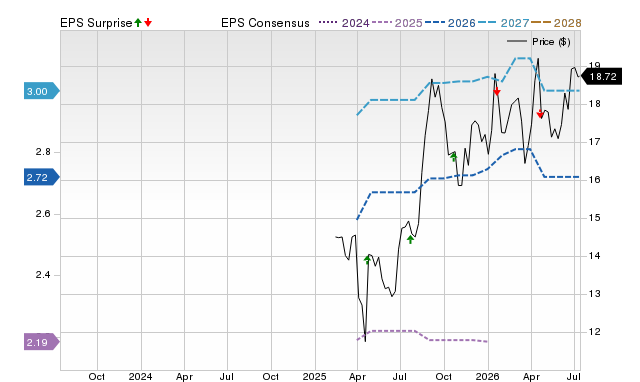Click the green EPS Surprise up arrow in legend
This screenshot has width=640, height=382.
coord(138,22)
